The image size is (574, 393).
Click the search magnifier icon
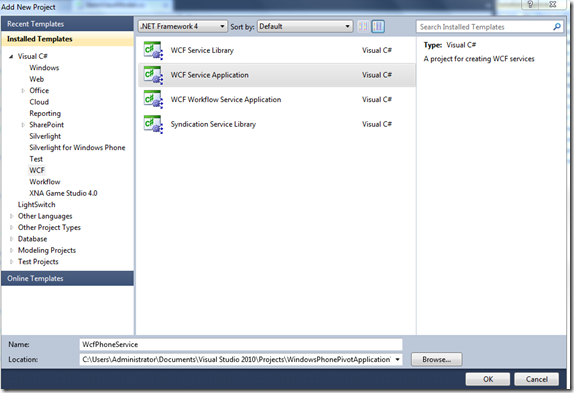point(556,27)
